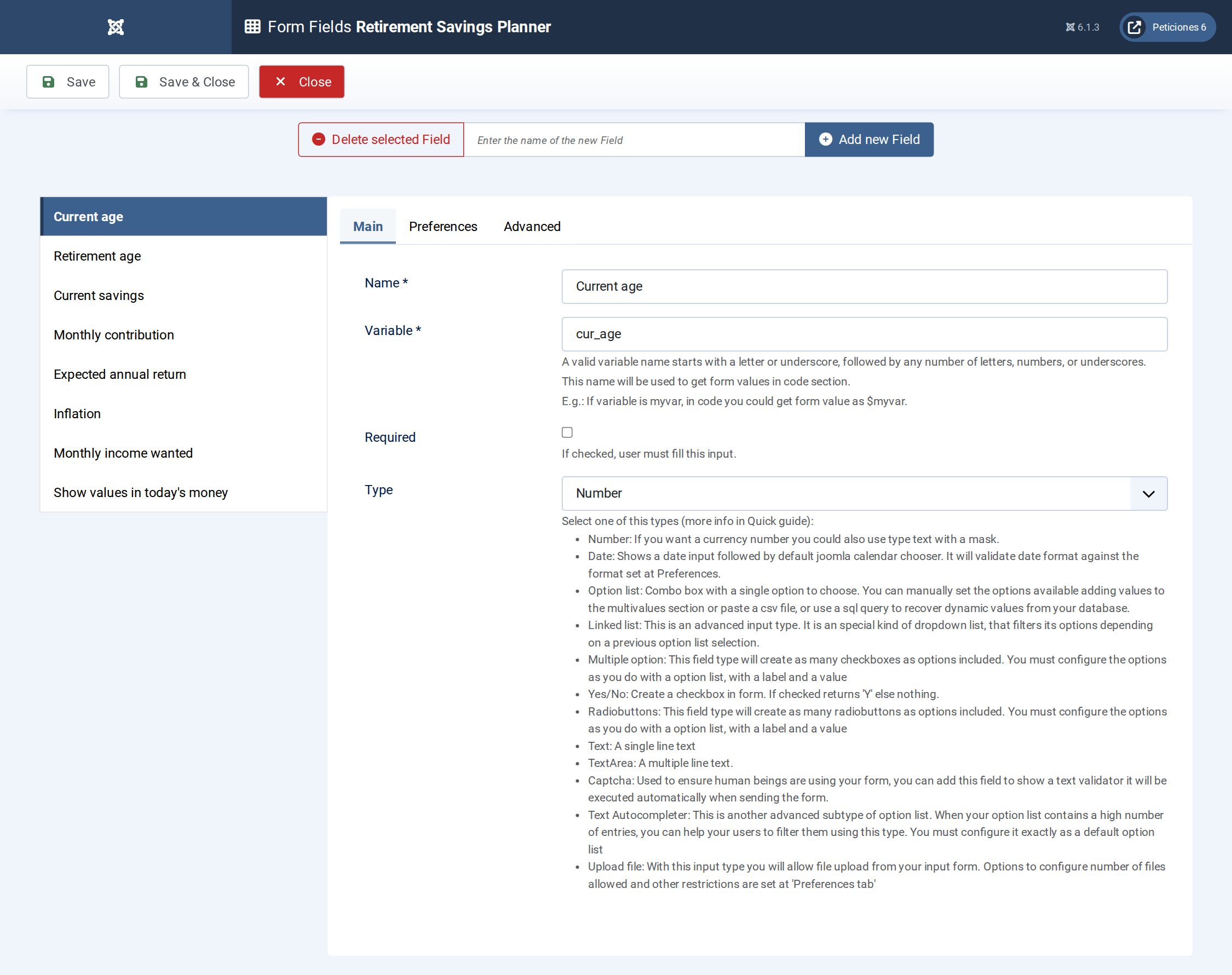Select Expected annual return field

183,374
